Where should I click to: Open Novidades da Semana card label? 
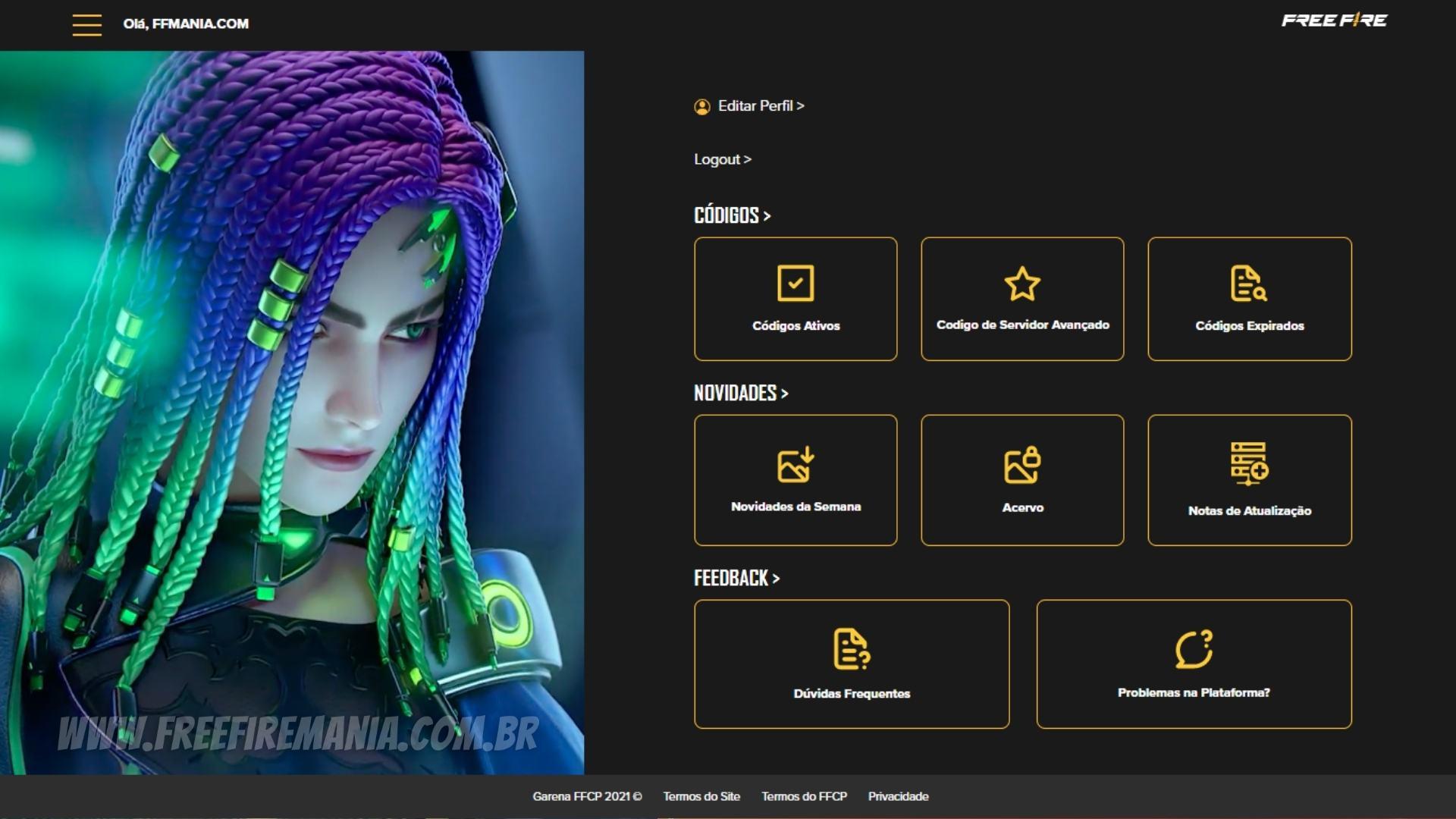(795, 507)
